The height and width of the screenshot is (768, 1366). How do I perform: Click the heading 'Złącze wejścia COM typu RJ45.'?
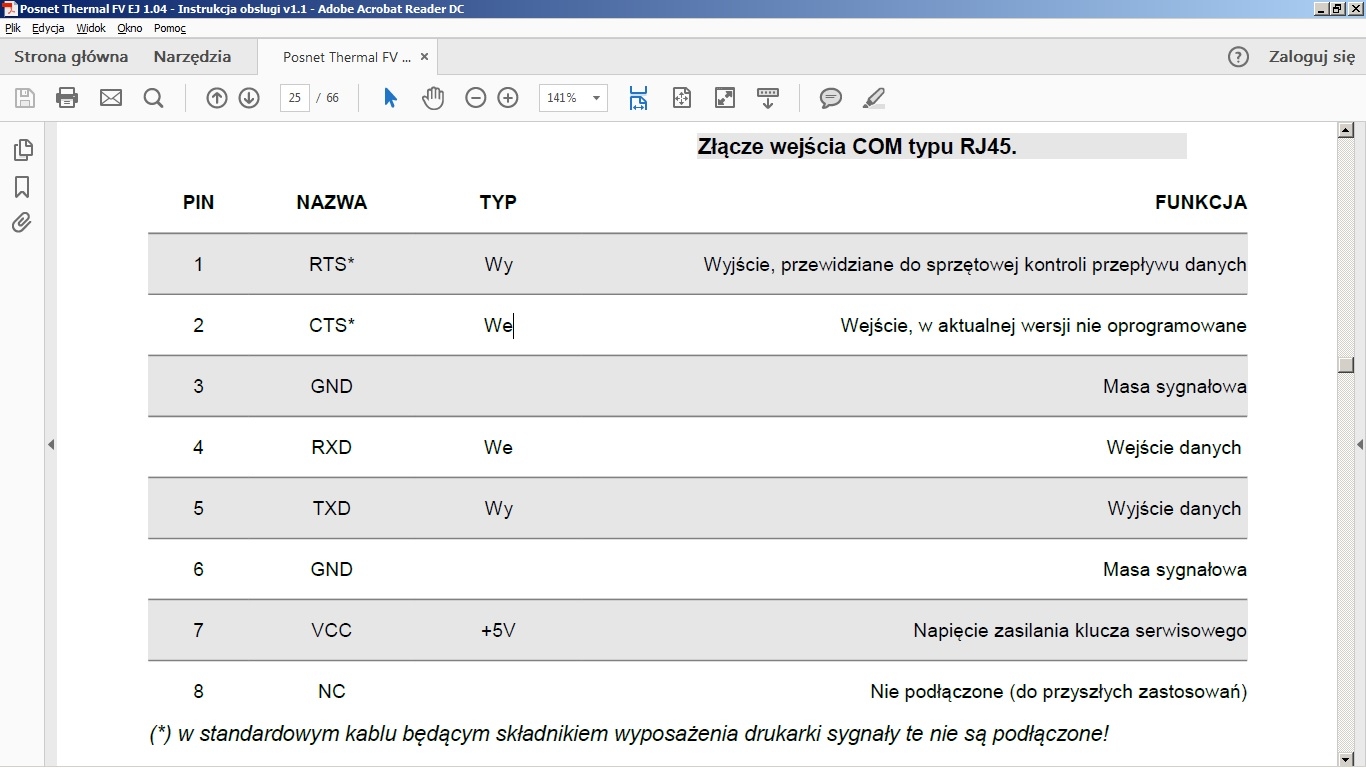(x=857, y=147)
